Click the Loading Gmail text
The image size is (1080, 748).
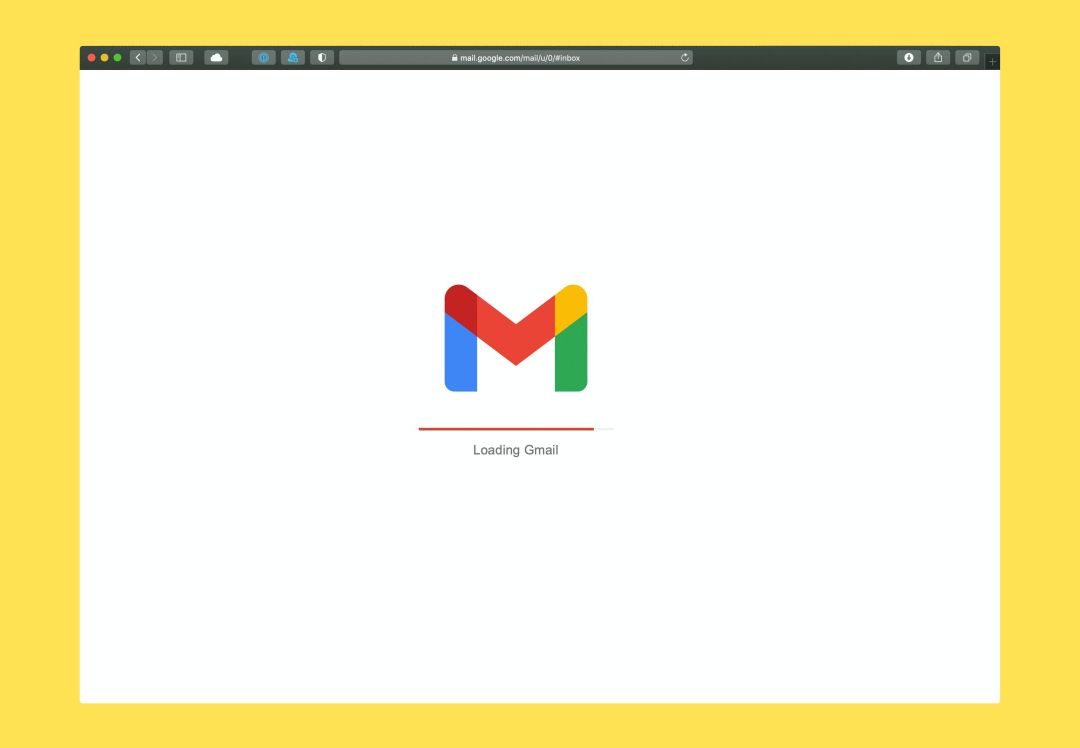(x=516, y=450)
